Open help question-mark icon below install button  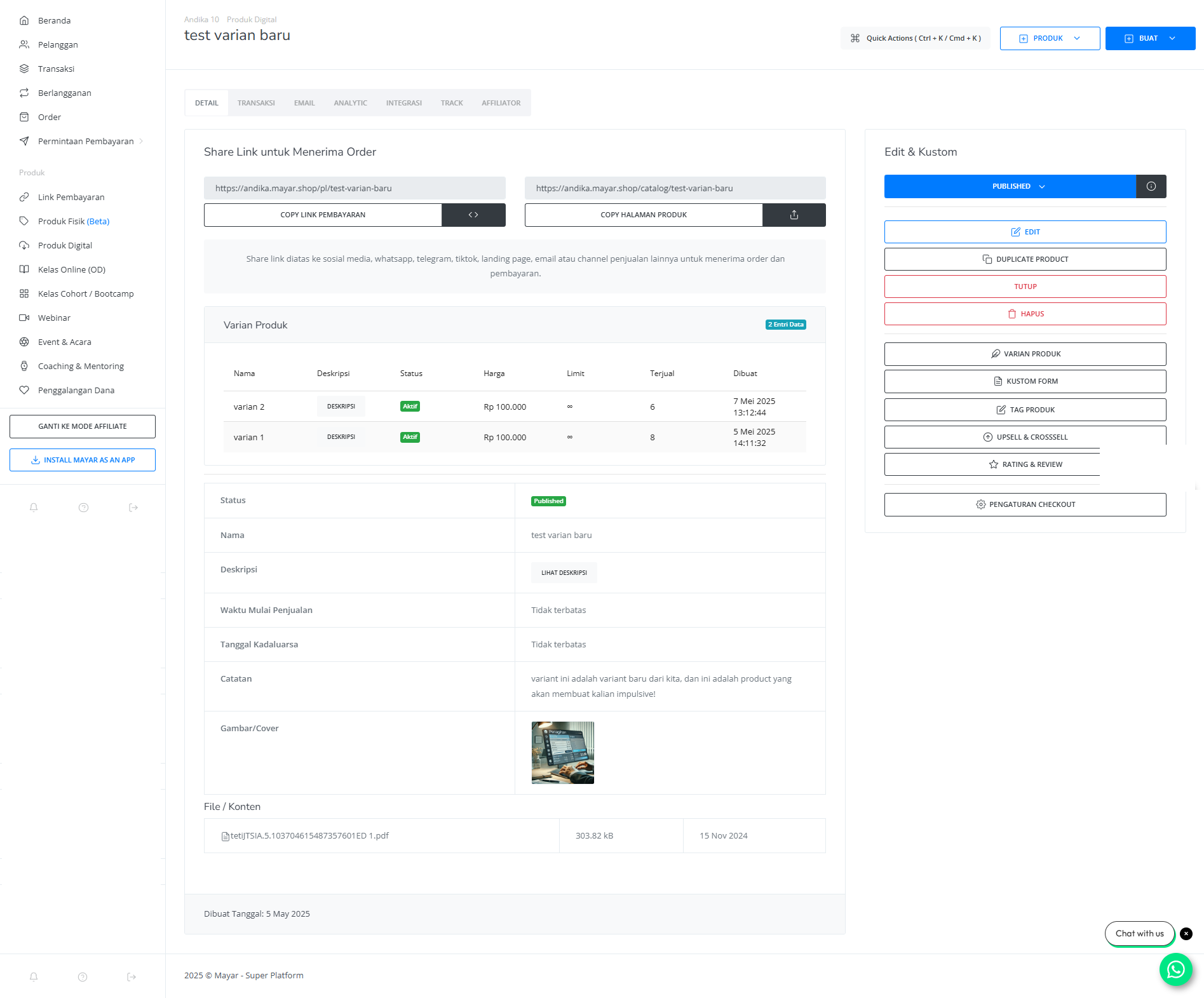pyautogui.click(x=83, y=508)
